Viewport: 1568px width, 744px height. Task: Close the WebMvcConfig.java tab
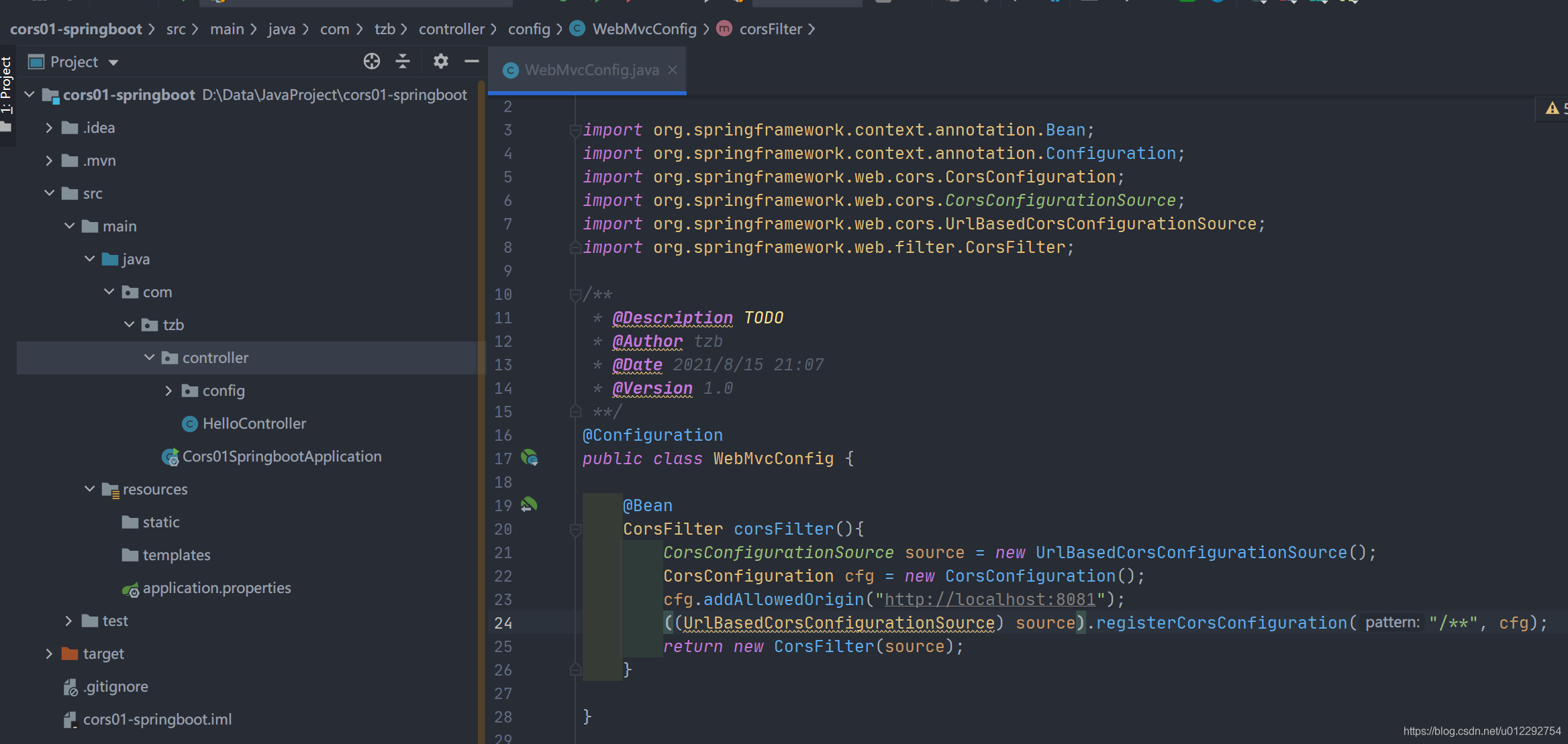pyautogui.click(x=673, y=70)
